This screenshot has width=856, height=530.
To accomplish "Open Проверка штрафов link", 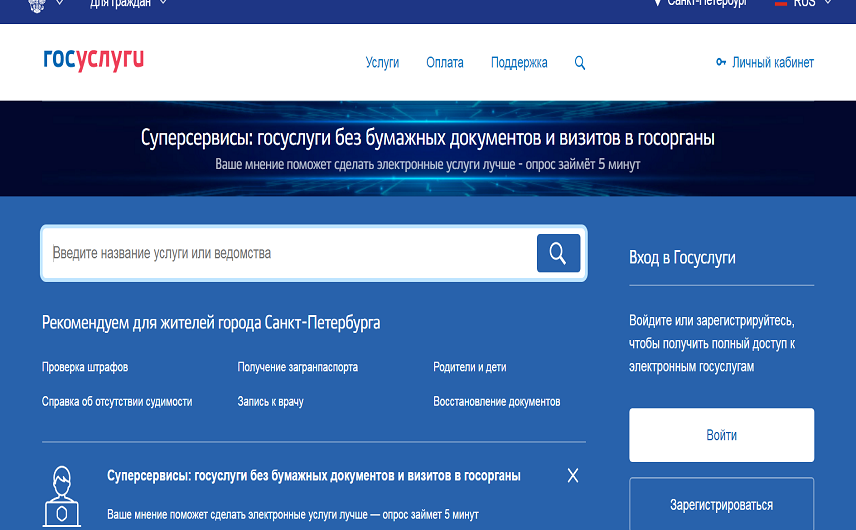I will 85,367.
